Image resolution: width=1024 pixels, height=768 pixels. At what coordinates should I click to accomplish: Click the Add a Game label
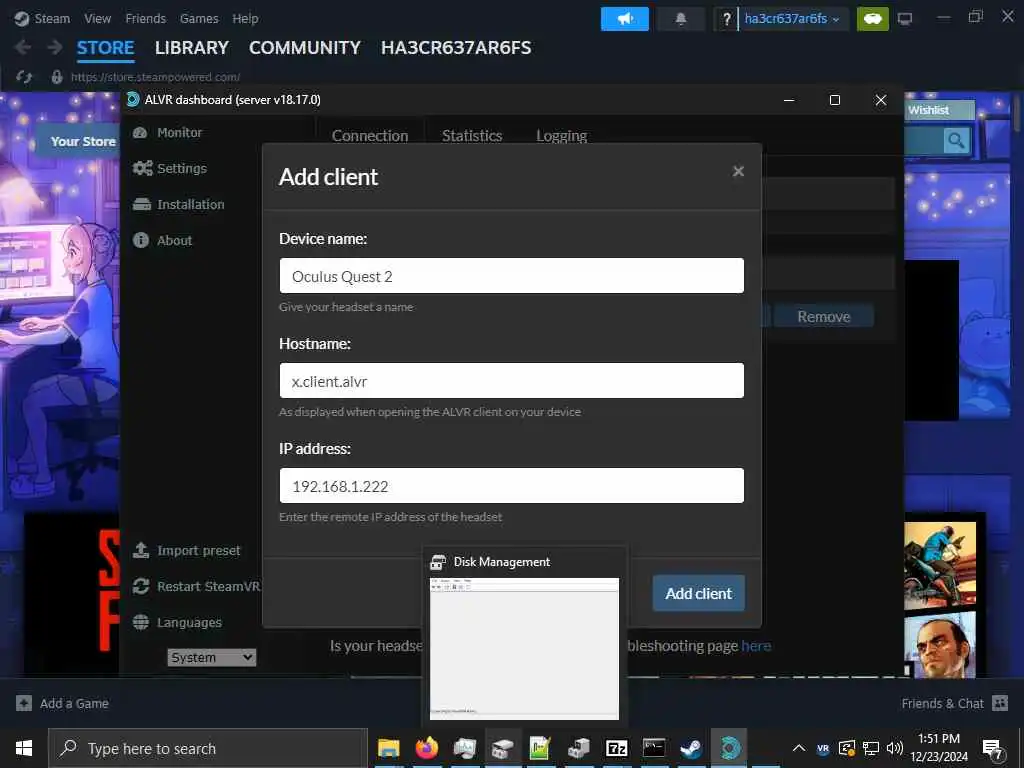click(74, 703)
